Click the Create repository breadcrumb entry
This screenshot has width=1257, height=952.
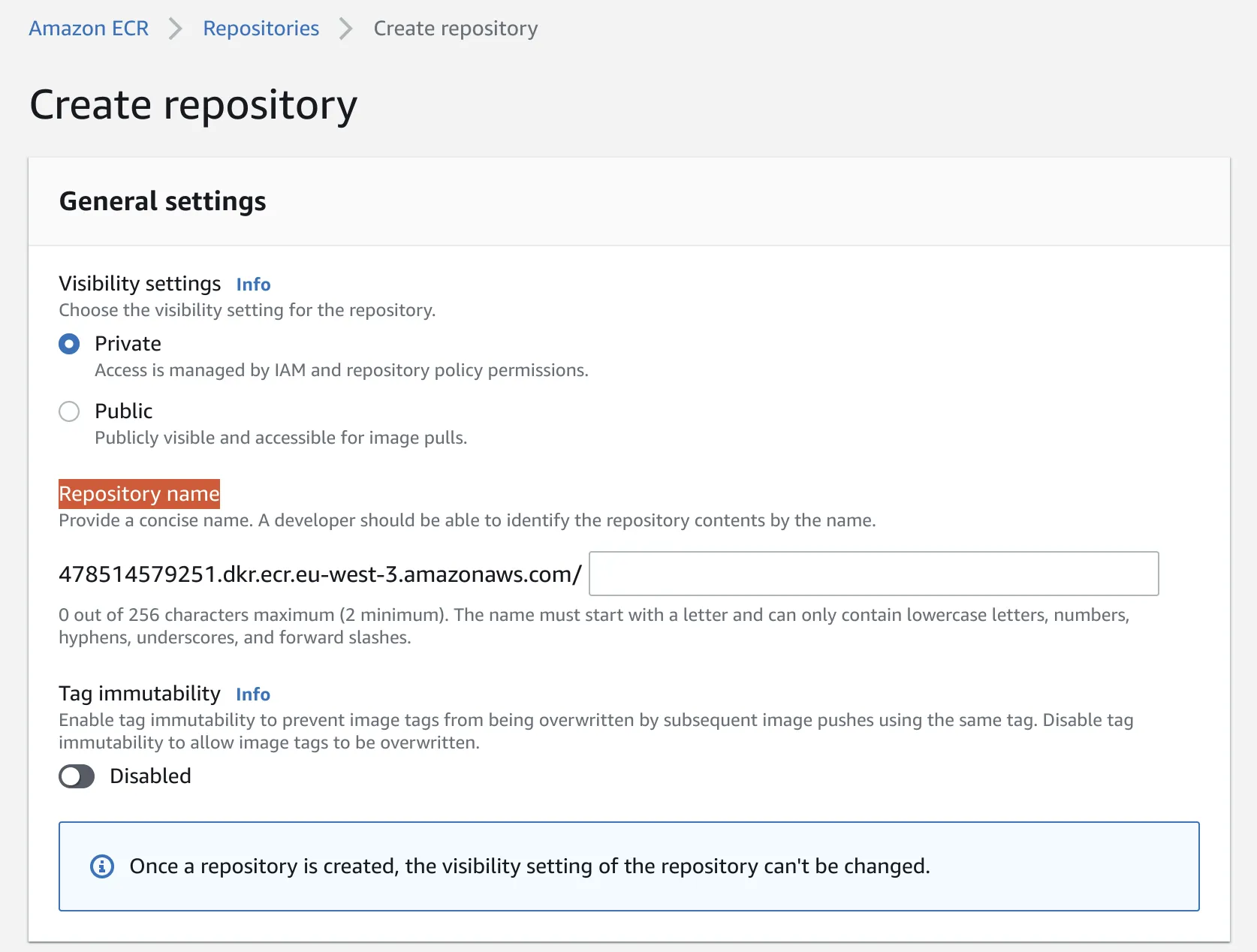[x=455, y=29]
